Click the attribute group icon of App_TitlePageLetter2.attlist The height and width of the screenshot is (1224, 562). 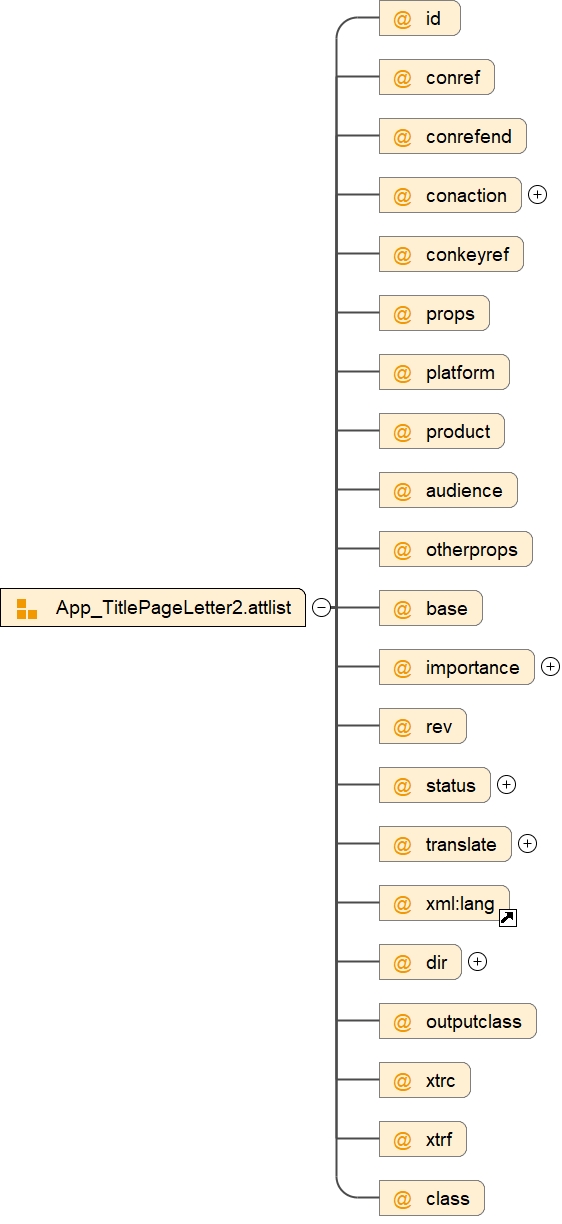(x=27, y=608)
